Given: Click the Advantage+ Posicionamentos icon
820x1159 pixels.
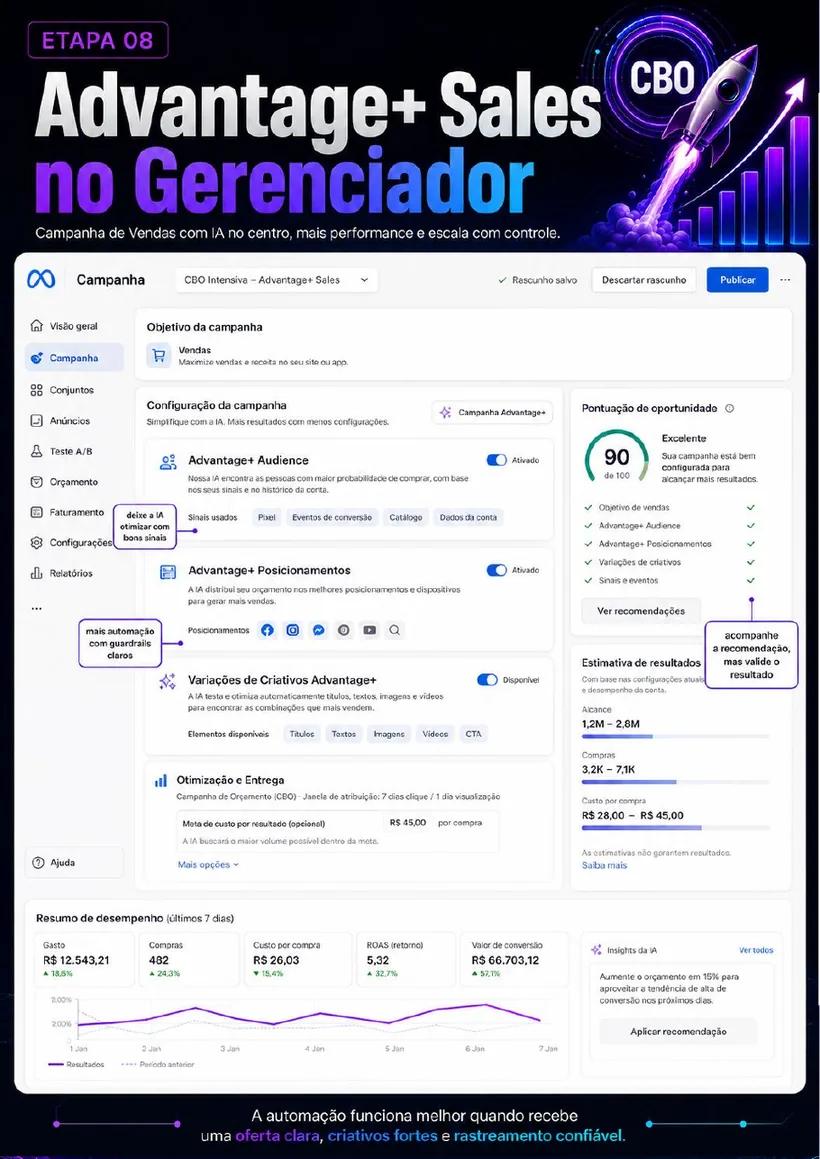Looking at the screenshot, I should pos(168,572).
